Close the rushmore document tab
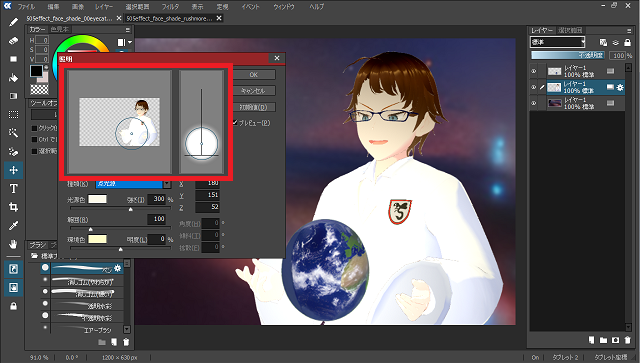This screenshot has height=363, width=640. coord(219,18)
